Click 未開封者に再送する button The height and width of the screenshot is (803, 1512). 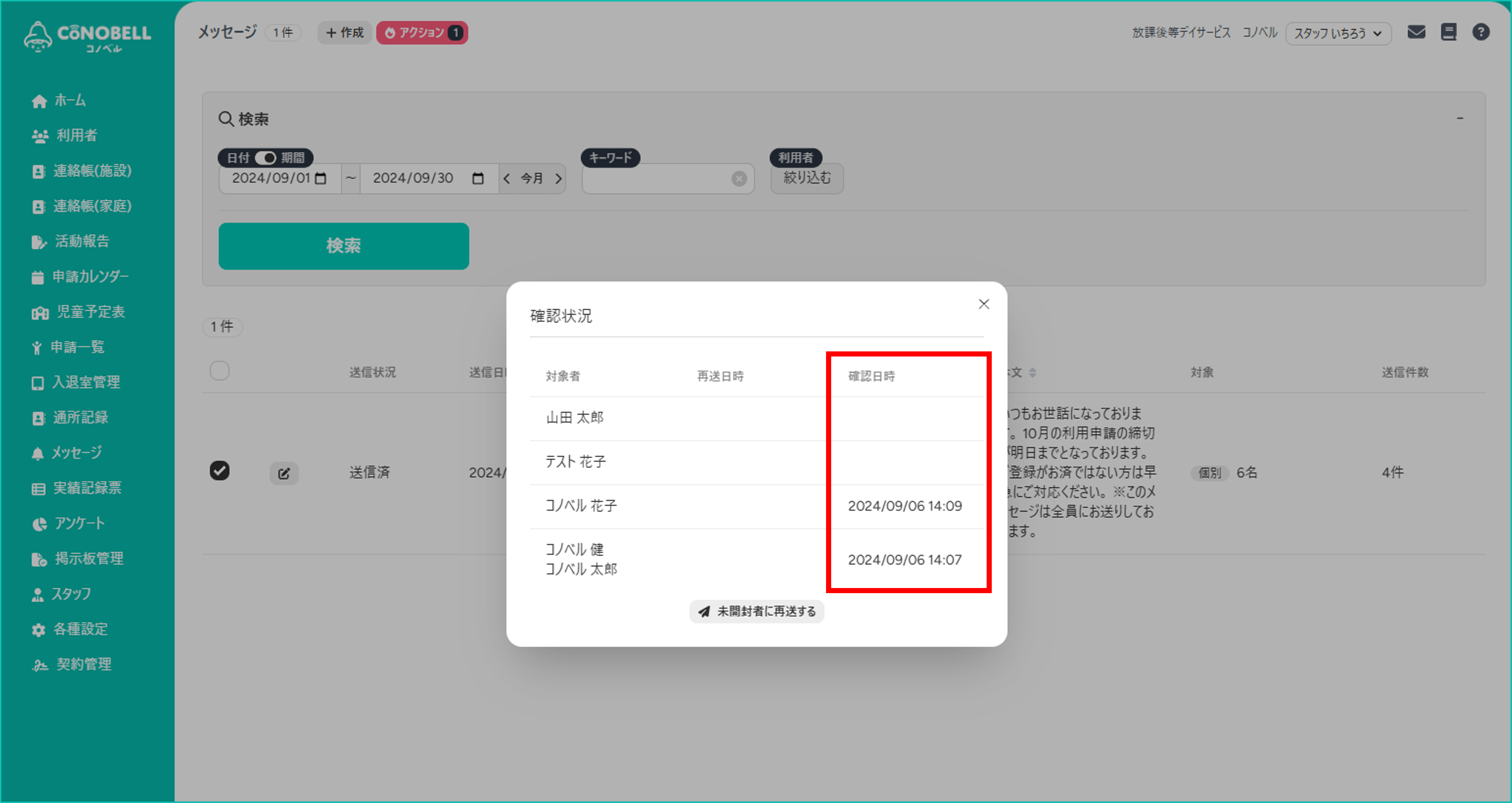click(x=757, y=612)
